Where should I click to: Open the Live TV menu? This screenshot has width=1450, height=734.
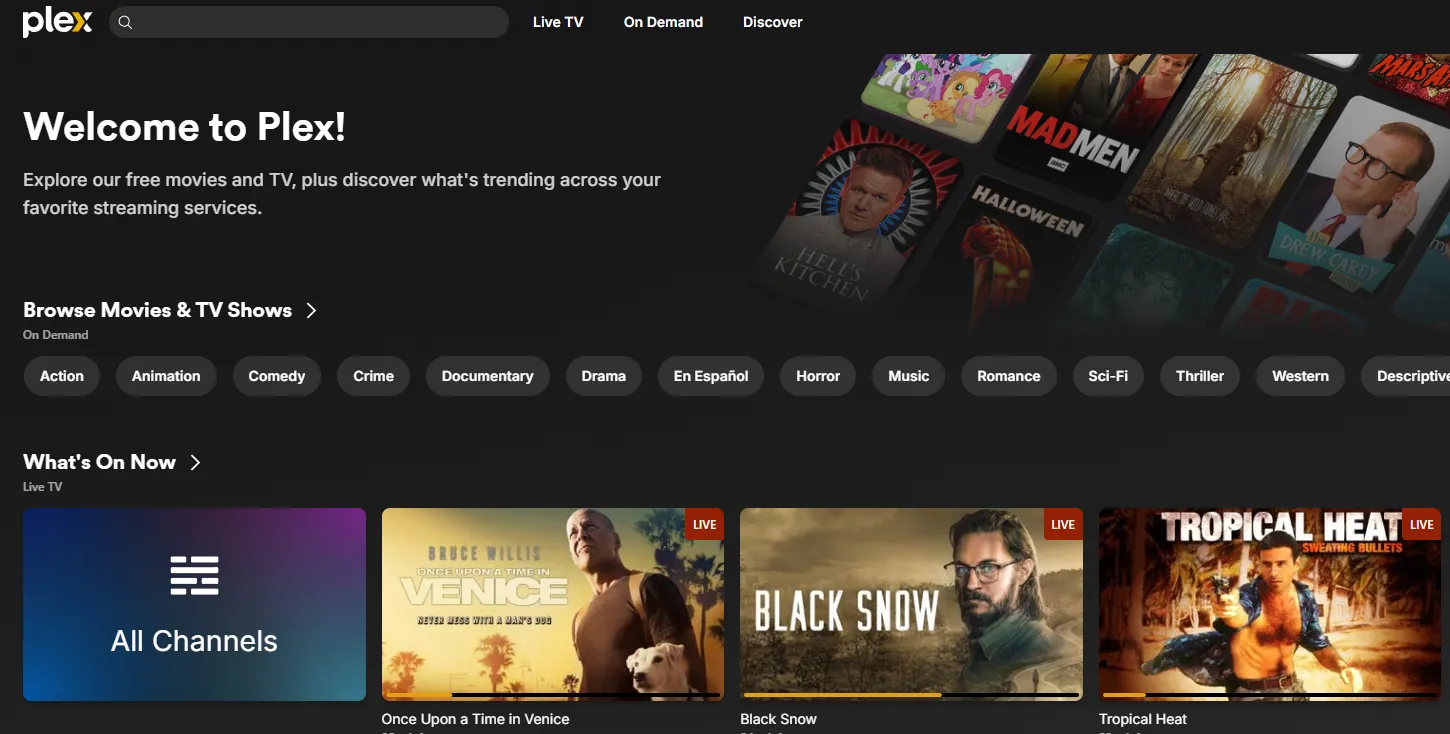557,22
